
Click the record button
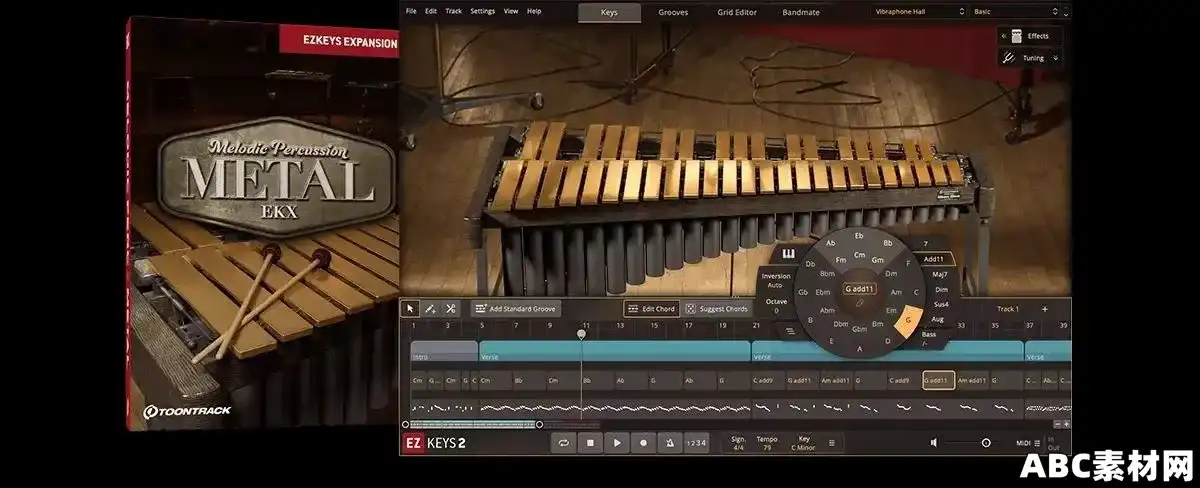(x=643, y=442)
